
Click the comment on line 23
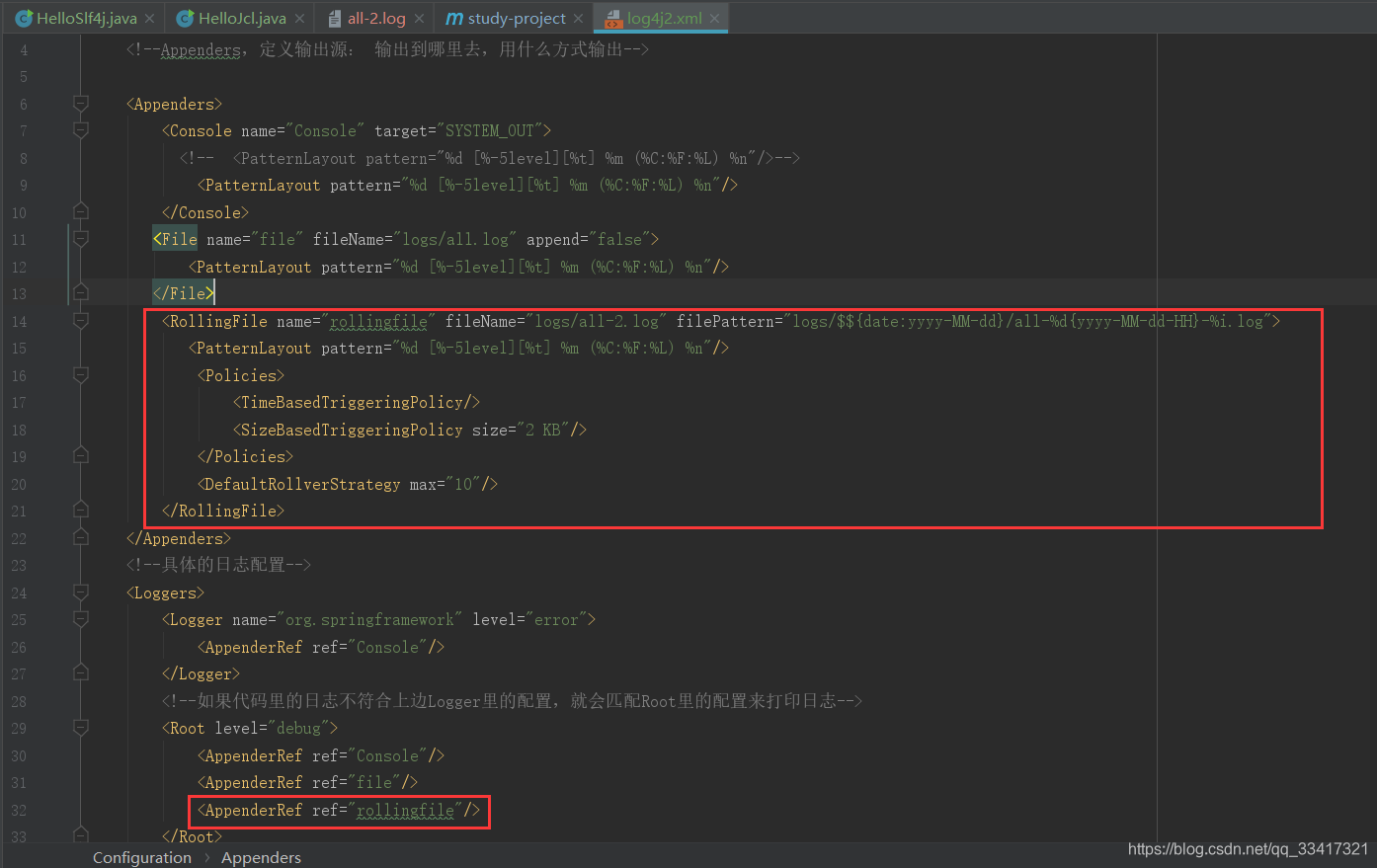[218, 565]
